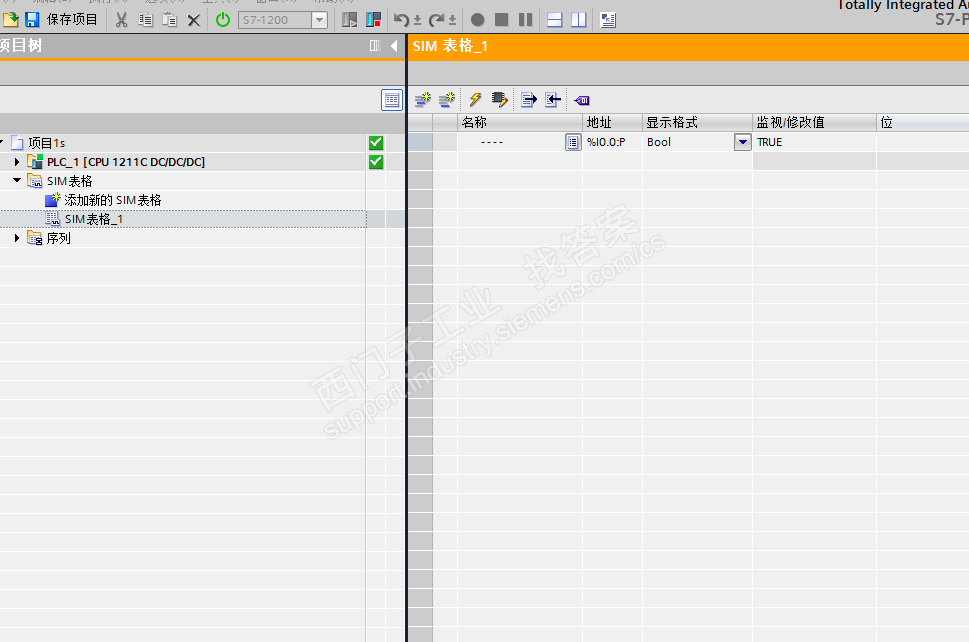This screenshot has height=642, width=969.
Task: Click the TRUE monitor value cell
Action: pos(814,142)
